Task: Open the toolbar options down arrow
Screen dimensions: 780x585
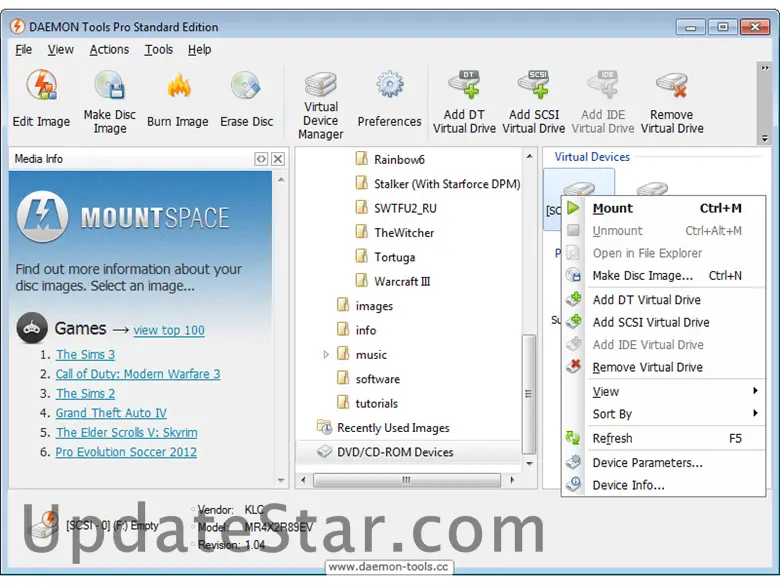Action: coord(765,139)
